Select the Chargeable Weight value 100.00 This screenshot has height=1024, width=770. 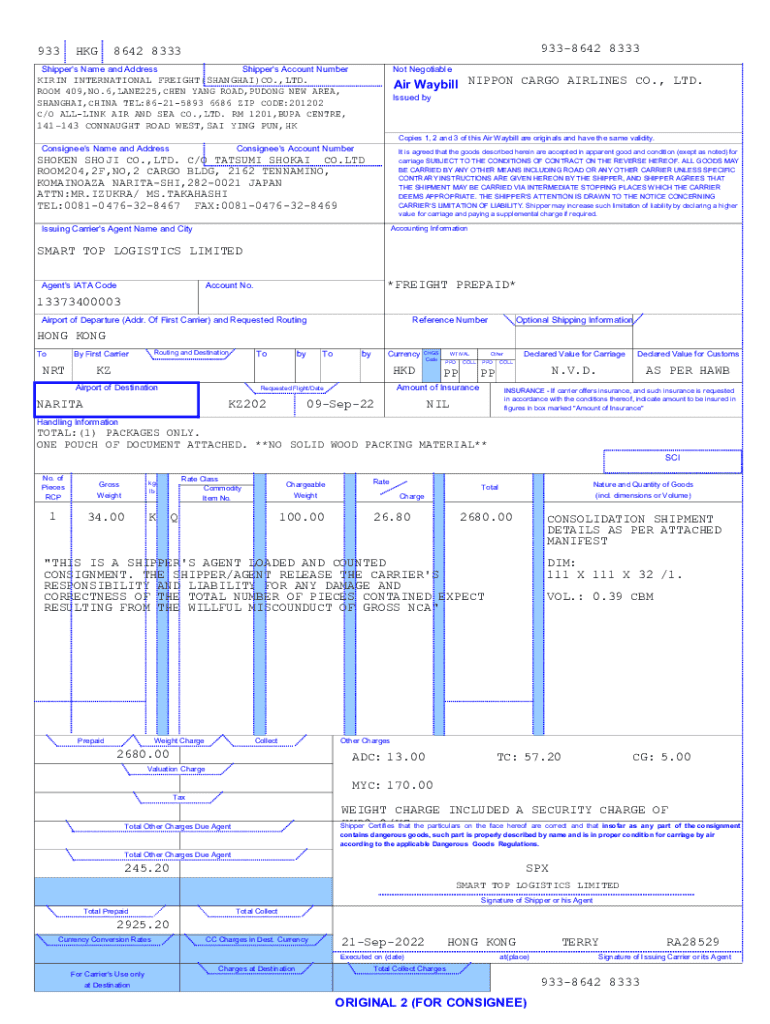pyautogui.click(x=301, y=517)
